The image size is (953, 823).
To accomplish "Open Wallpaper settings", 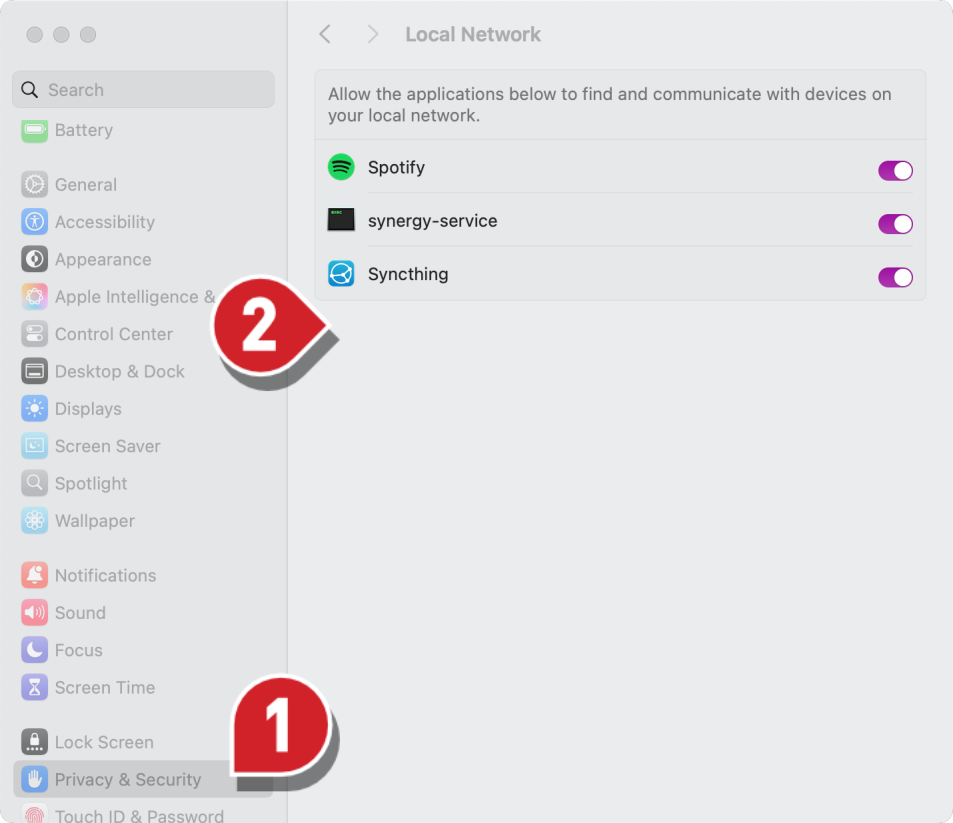I will pyautogui.click(x=95, y=521).
